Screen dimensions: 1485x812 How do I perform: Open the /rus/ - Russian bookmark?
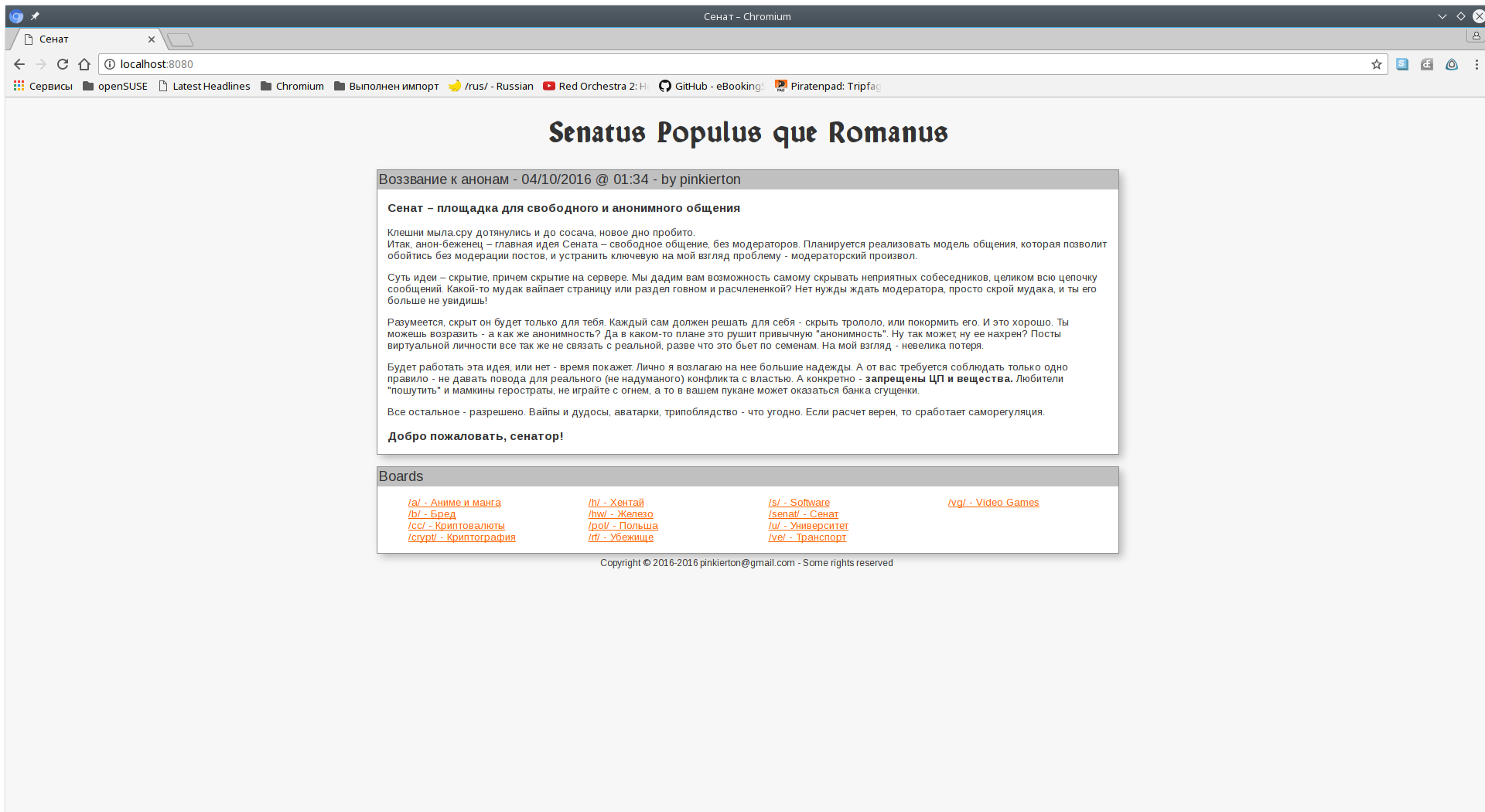(x=491, y=86)
